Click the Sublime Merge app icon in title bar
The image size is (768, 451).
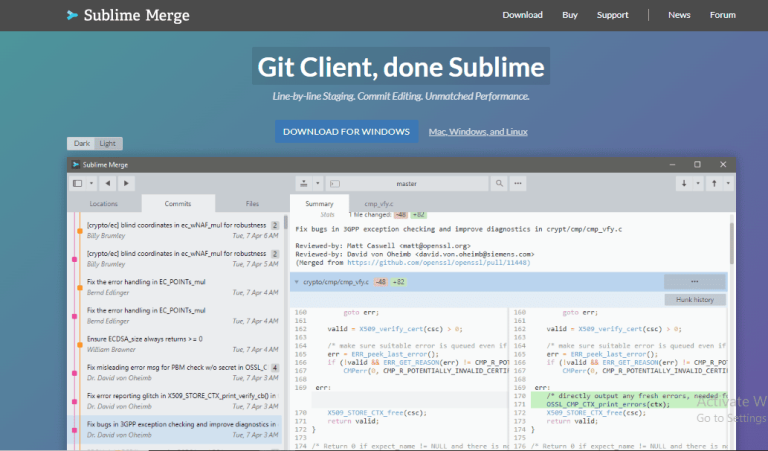coord(76,165)
